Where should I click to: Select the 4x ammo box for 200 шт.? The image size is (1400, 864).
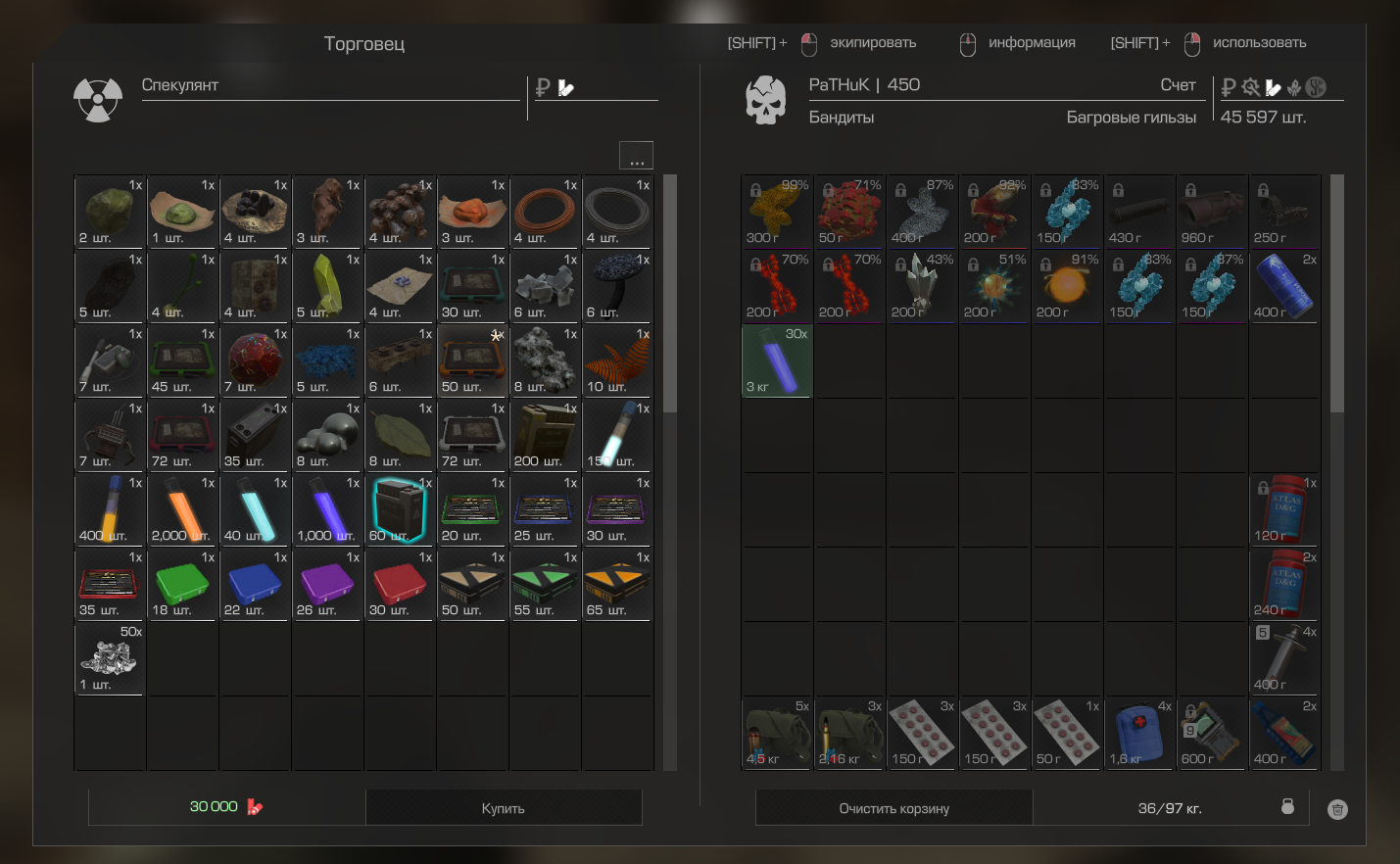coord(545,435)
